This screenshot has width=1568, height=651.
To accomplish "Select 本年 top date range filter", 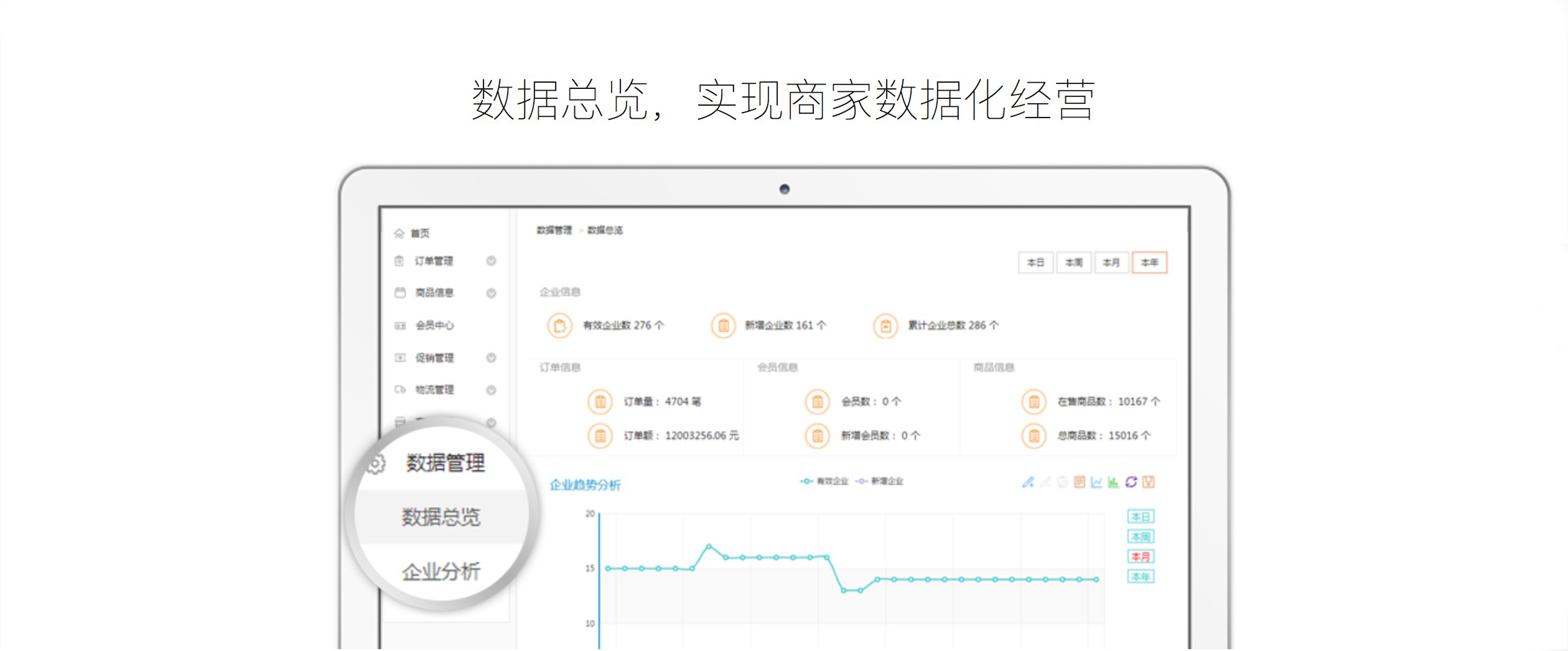I will [x=1149, y=263].
